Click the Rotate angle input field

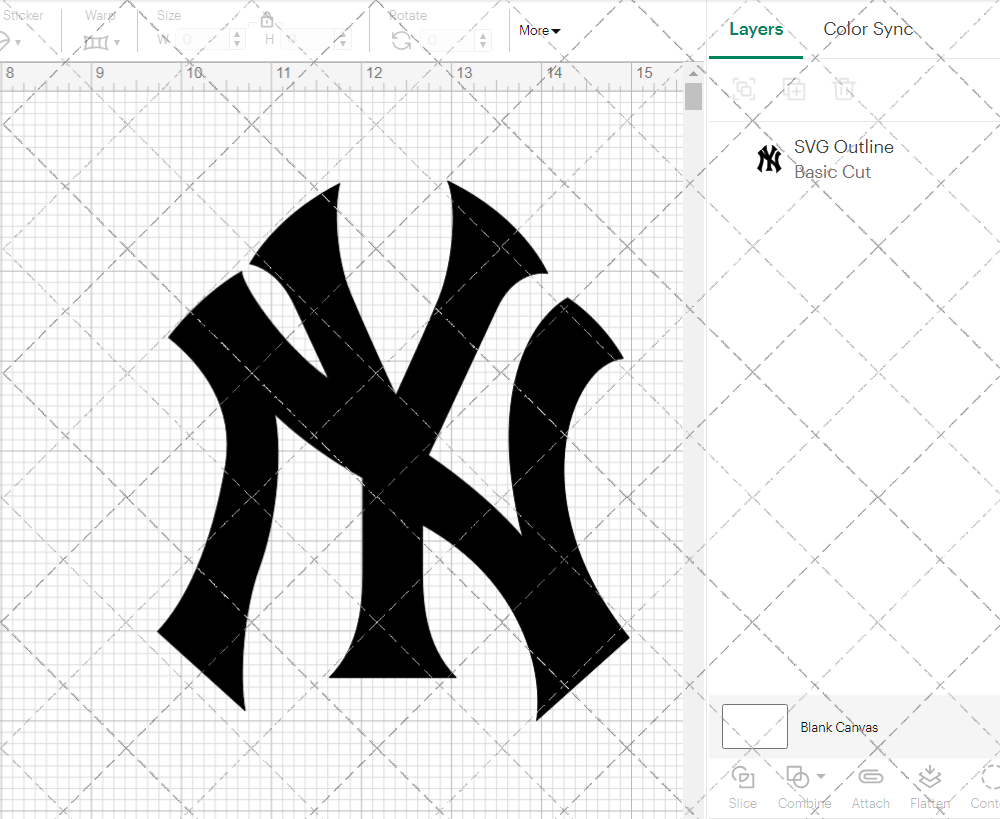click(x=449, y=40)
